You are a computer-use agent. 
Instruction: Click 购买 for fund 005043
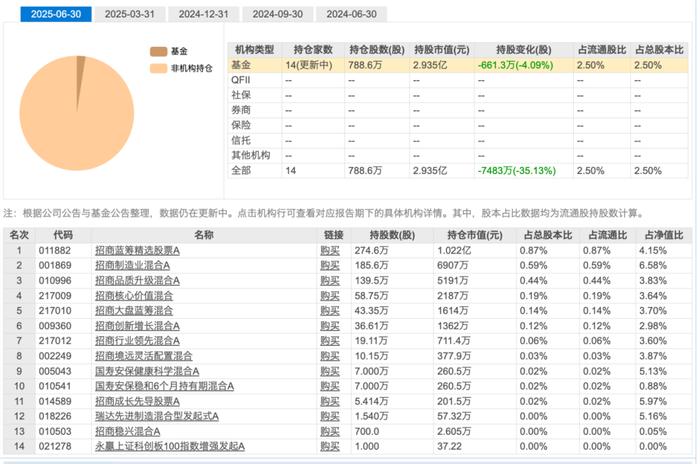pos(330,371)
